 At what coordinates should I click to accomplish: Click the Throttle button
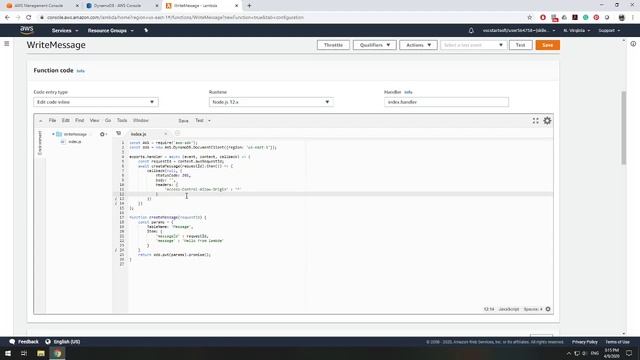pyautogui.click(x=333, y=45)
